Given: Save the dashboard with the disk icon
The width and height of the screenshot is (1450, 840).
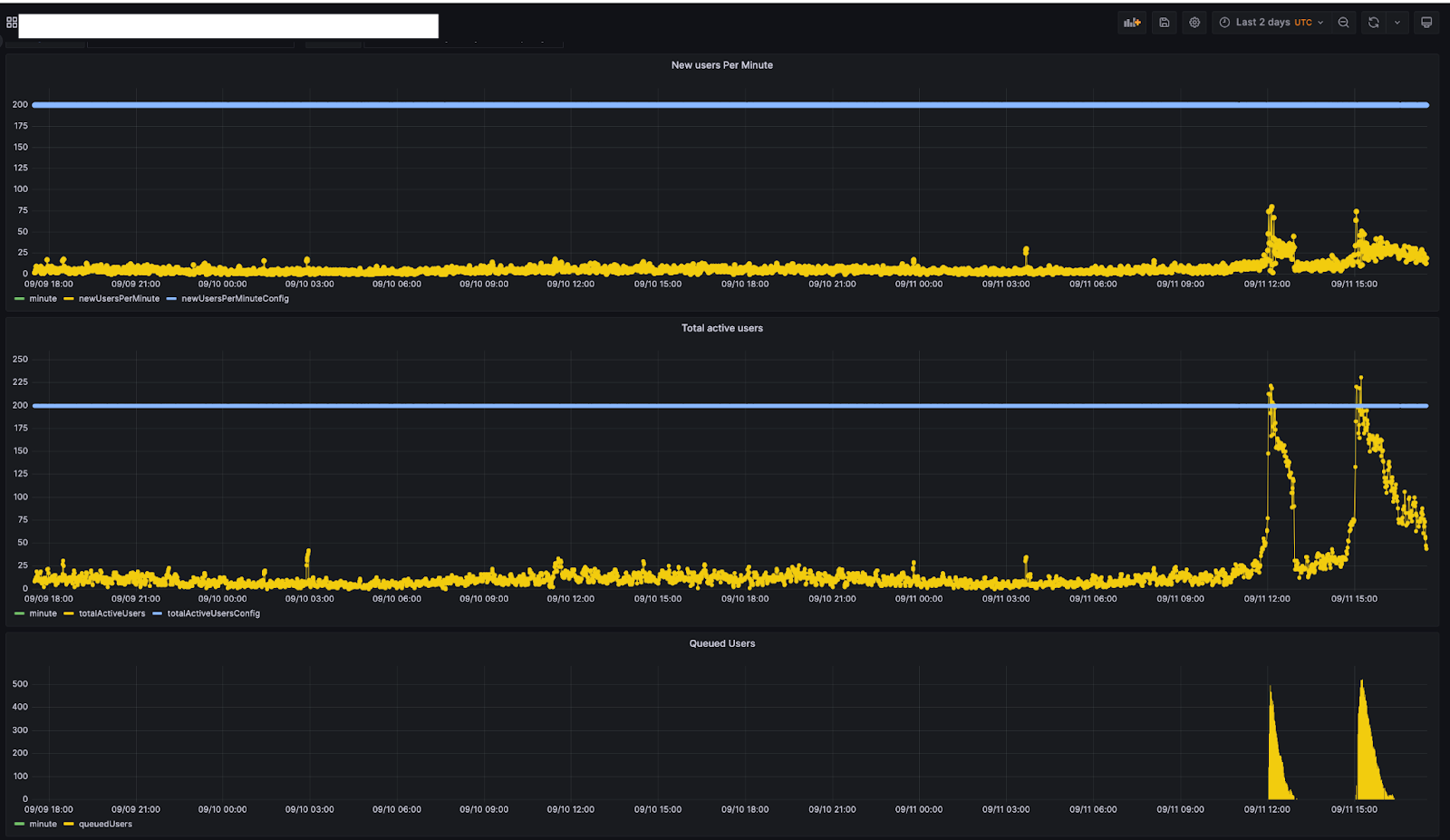Looking at the screenshot, I should [x=1165, y=23].
